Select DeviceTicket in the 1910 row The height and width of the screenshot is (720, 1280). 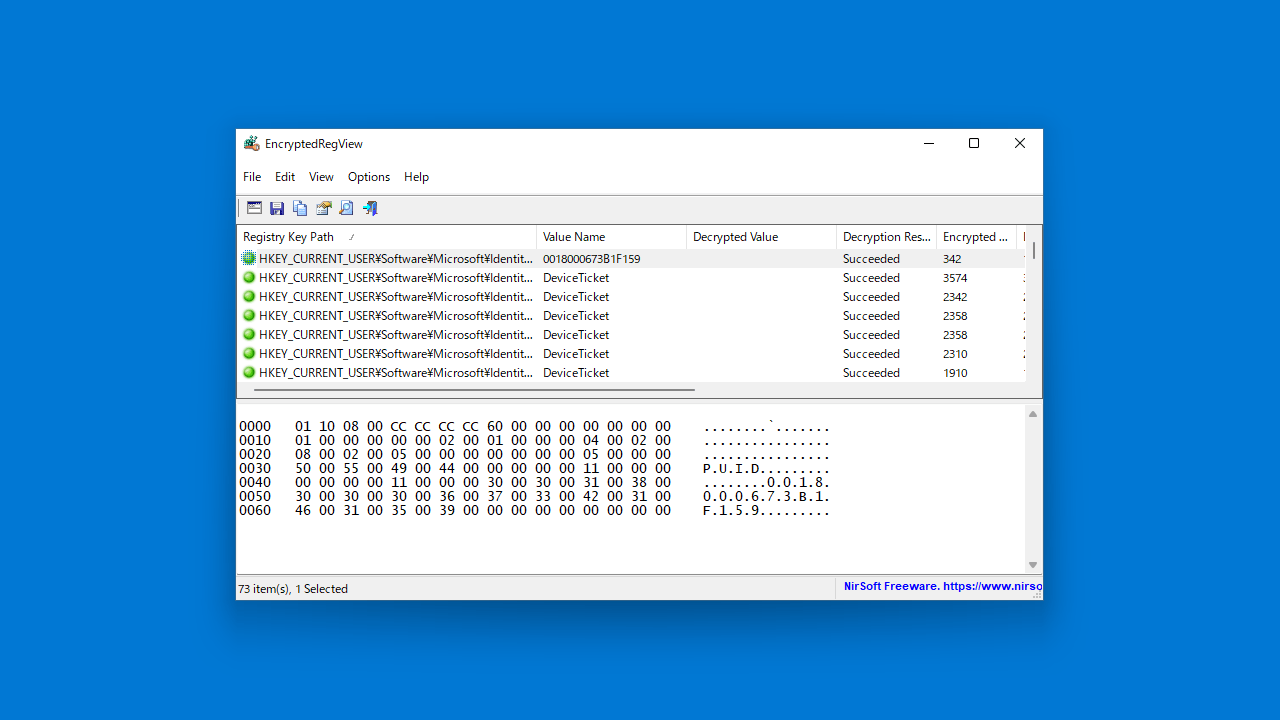pyautogui.click(x=576, y=372)
